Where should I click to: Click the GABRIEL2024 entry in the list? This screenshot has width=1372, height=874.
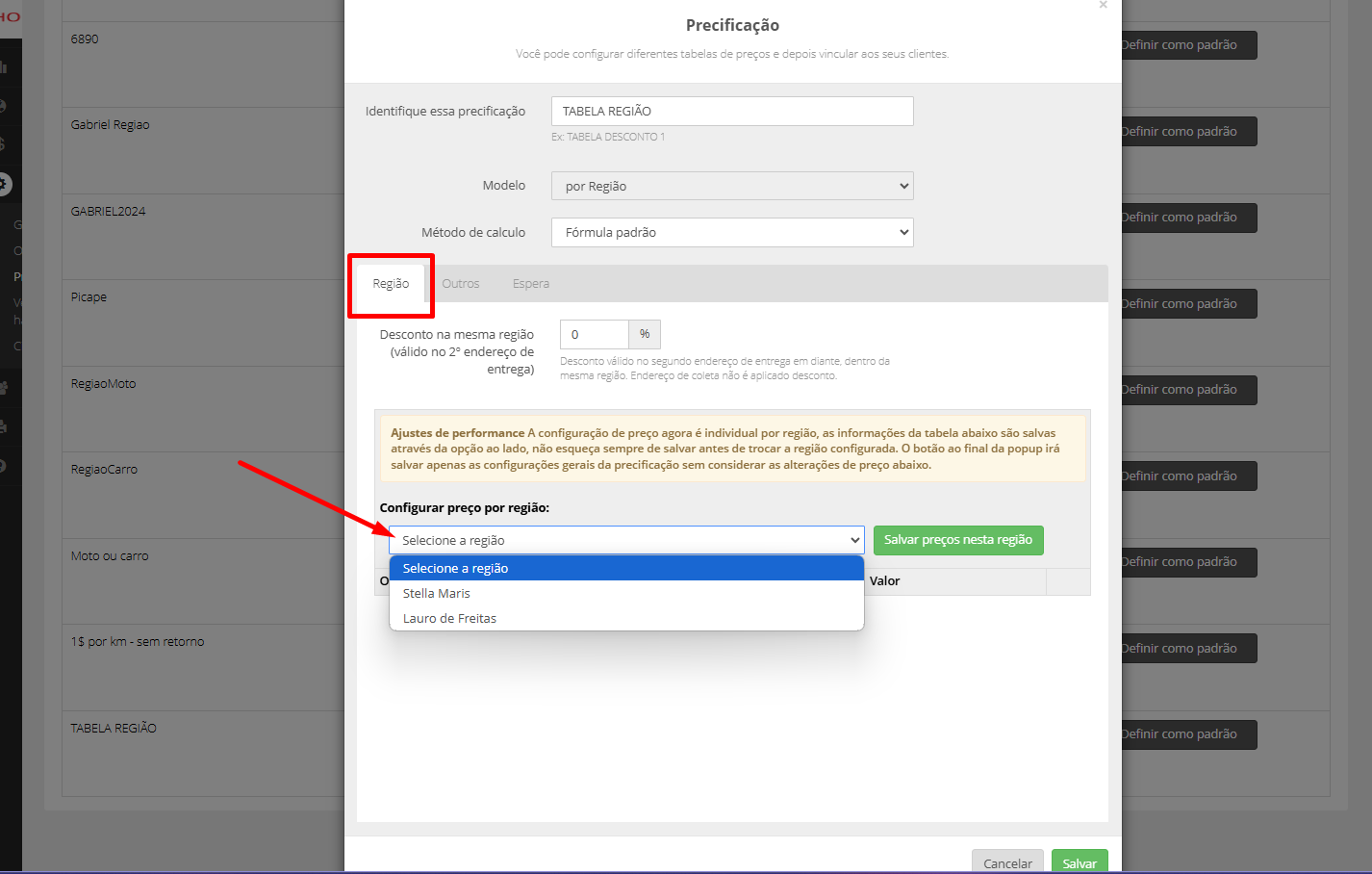point(108,212)
